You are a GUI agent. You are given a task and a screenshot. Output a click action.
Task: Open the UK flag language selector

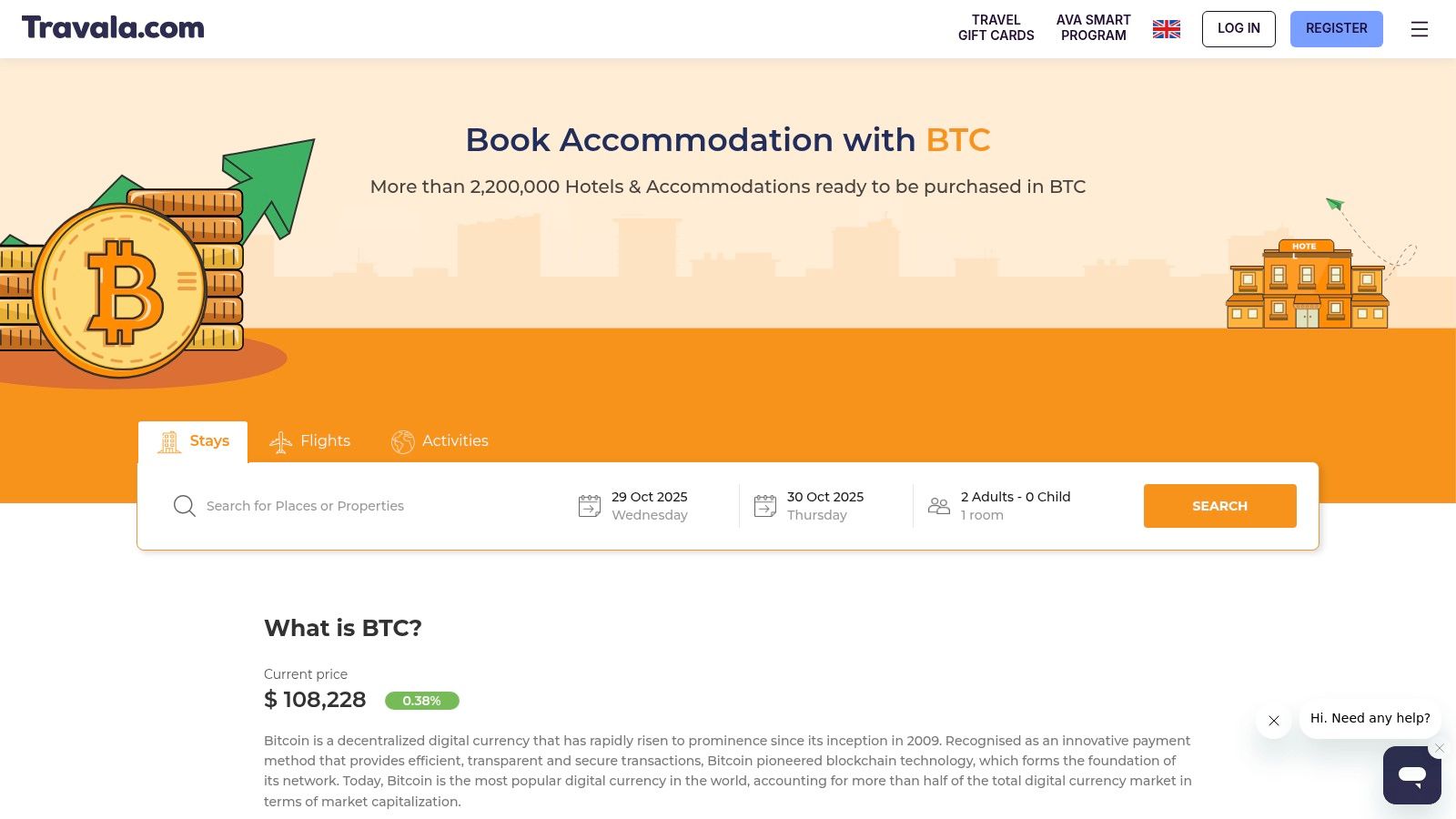1166,29
